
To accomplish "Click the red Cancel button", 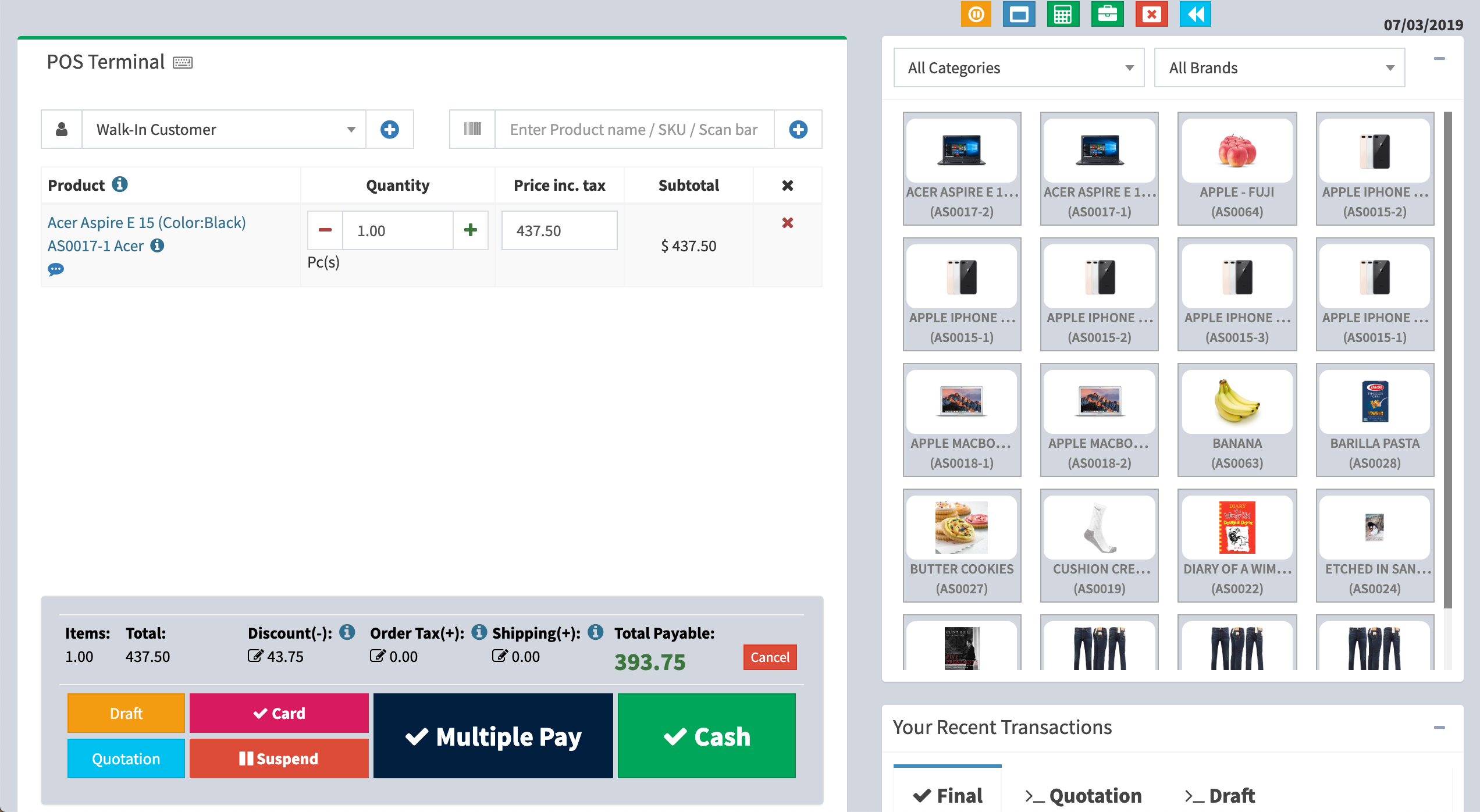I will tap(770, 657).
